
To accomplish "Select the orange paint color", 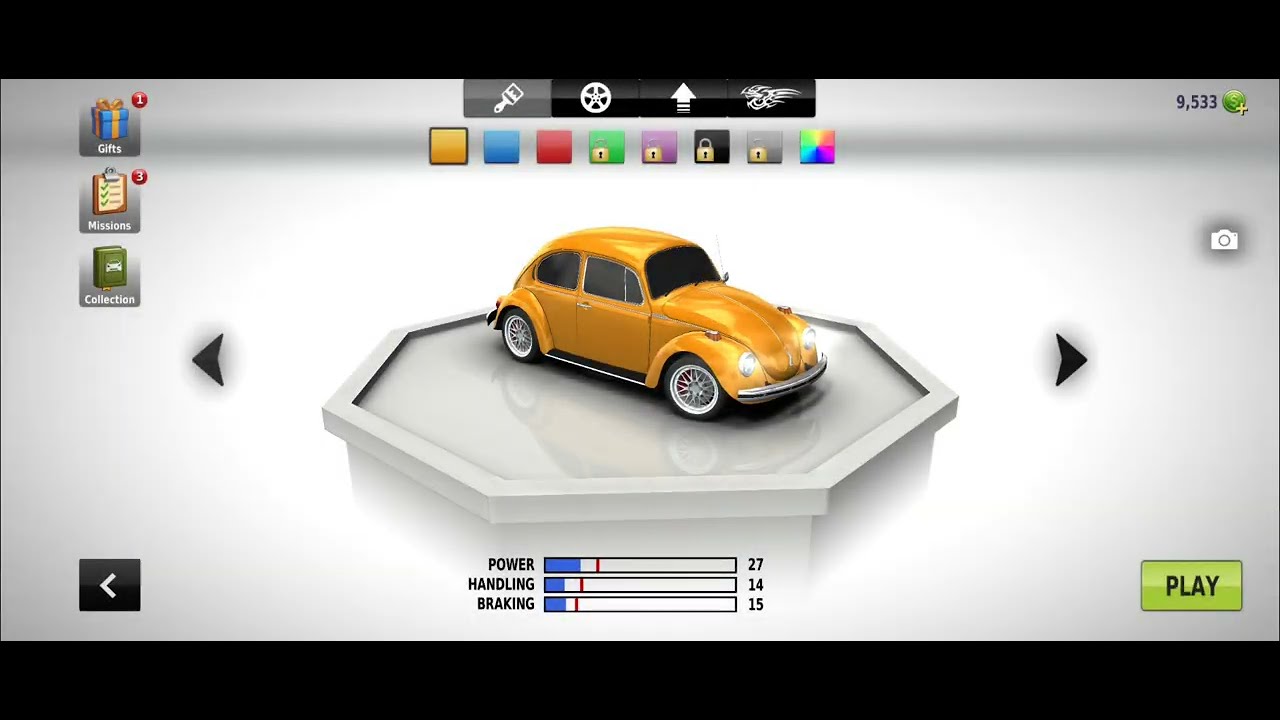I will 449,147.
